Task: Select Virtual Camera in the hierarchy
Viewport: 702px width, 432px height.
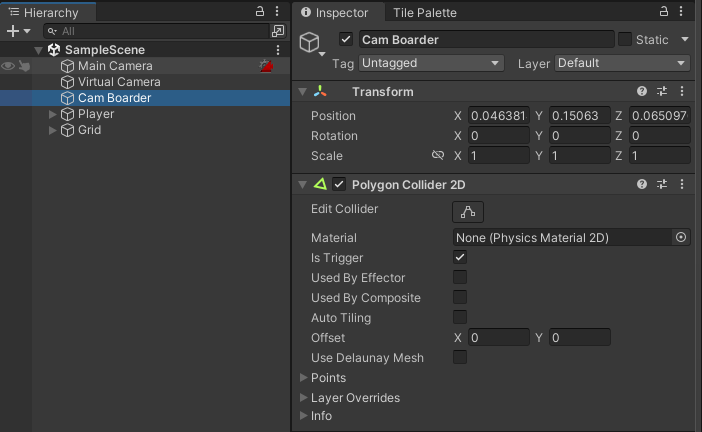Action: pos(119,82)
